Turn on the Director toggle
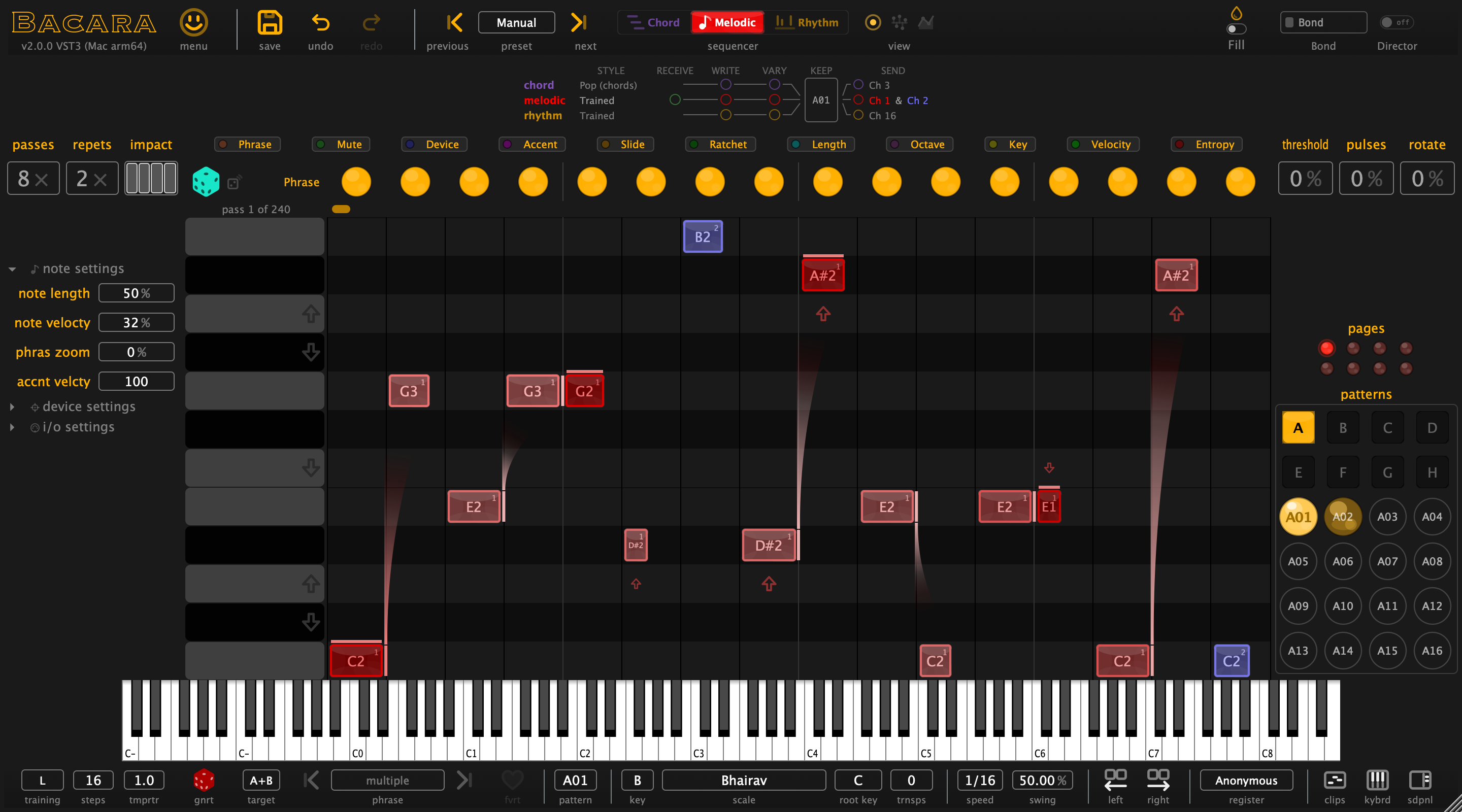1462x812 pixels. pos(1395,22)
